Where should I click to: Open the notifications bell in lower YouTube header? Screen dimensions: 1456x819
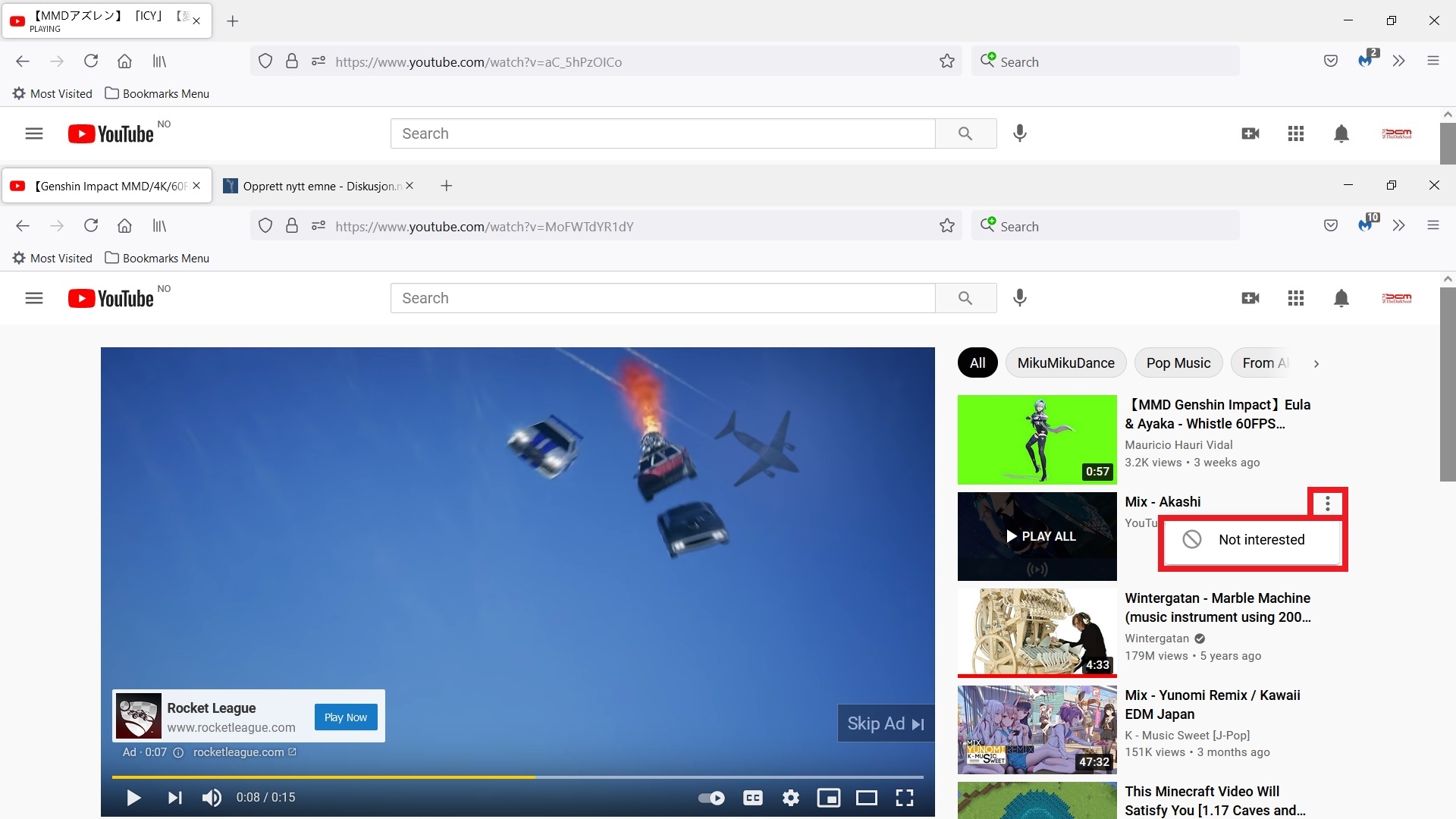pyautogui.click(x=1341, y=299)
